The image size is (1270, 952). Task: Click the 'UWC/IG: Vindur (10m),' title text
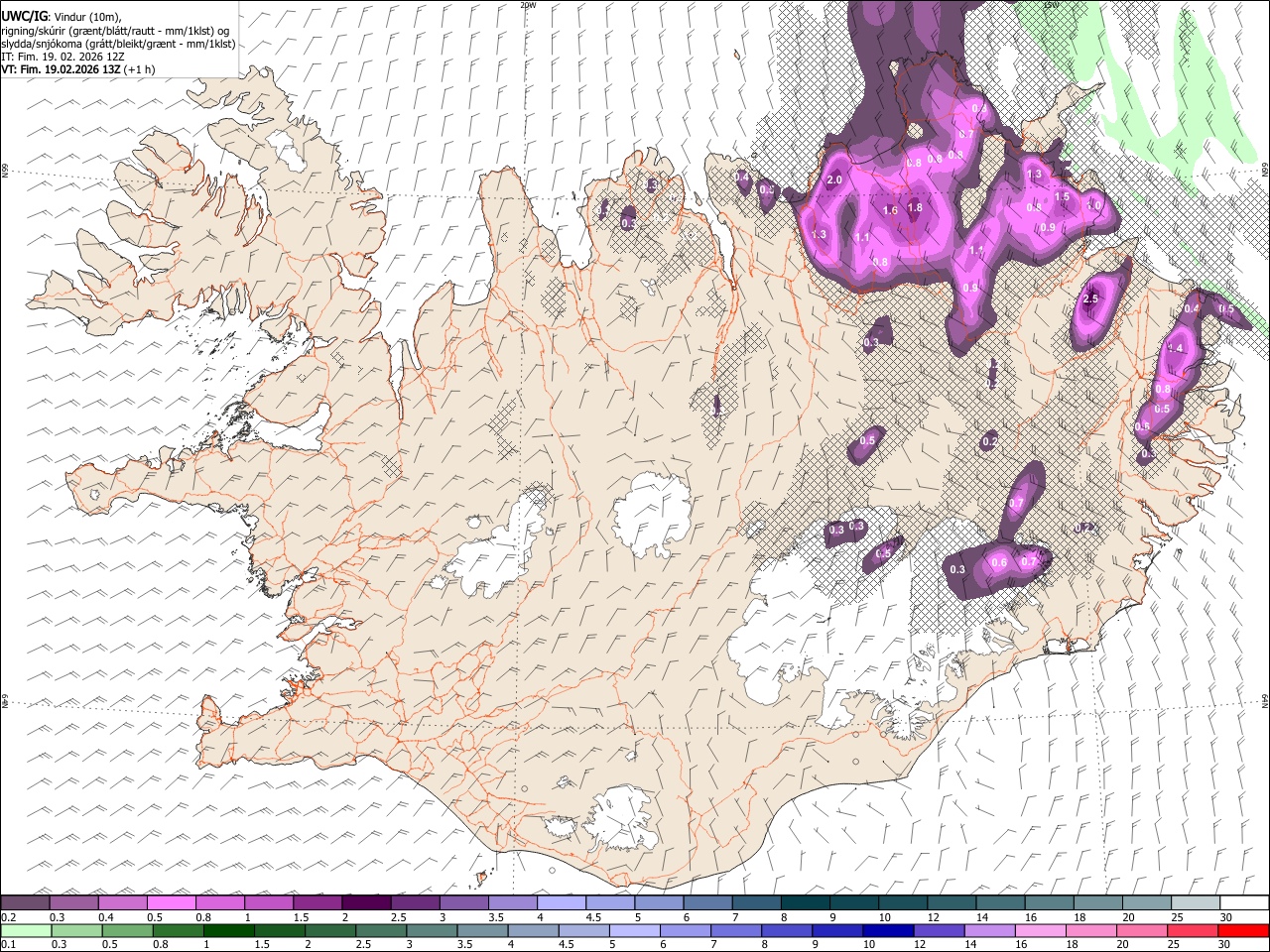click(x=62, y=17)
